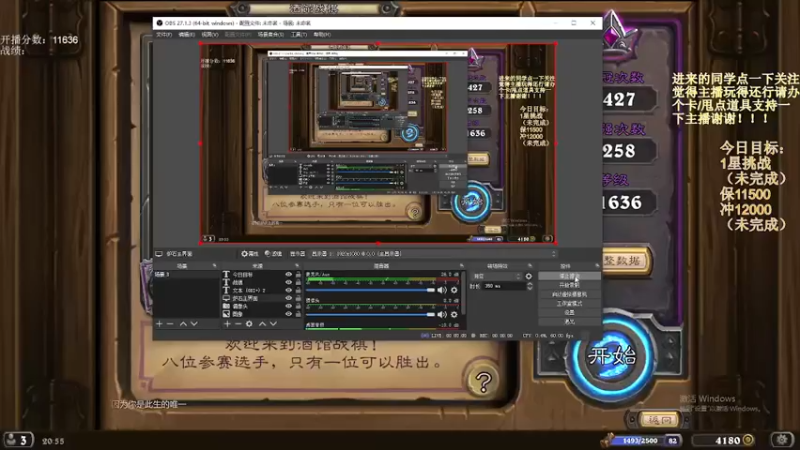Toggle visibility of 战绩 text source
Screen dimensions: 800x450
(288, 282)
